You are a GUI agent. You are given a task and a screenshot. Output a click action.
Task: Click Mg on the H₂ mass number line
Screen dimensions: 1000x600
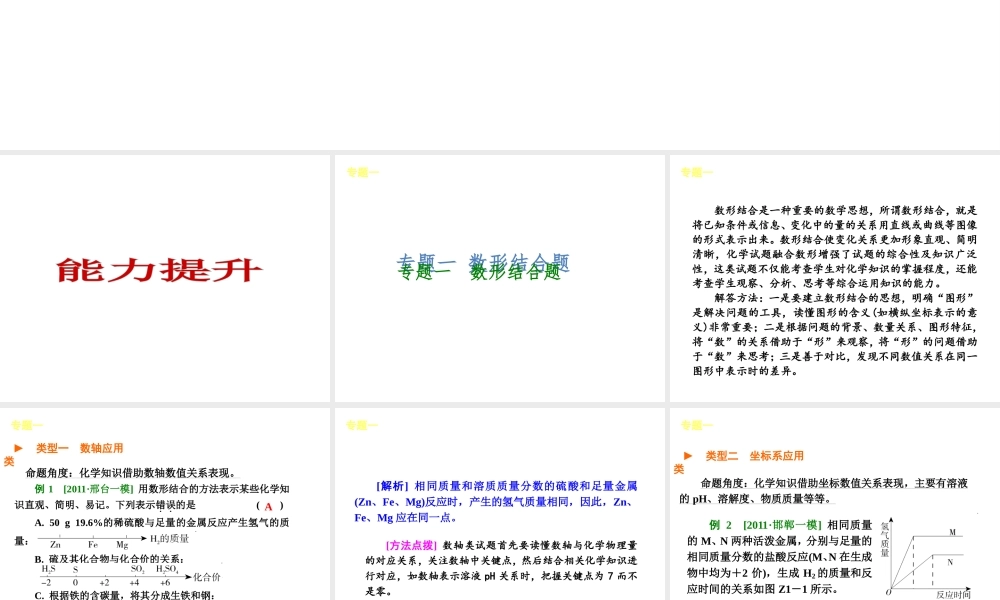tap(122, 545)
